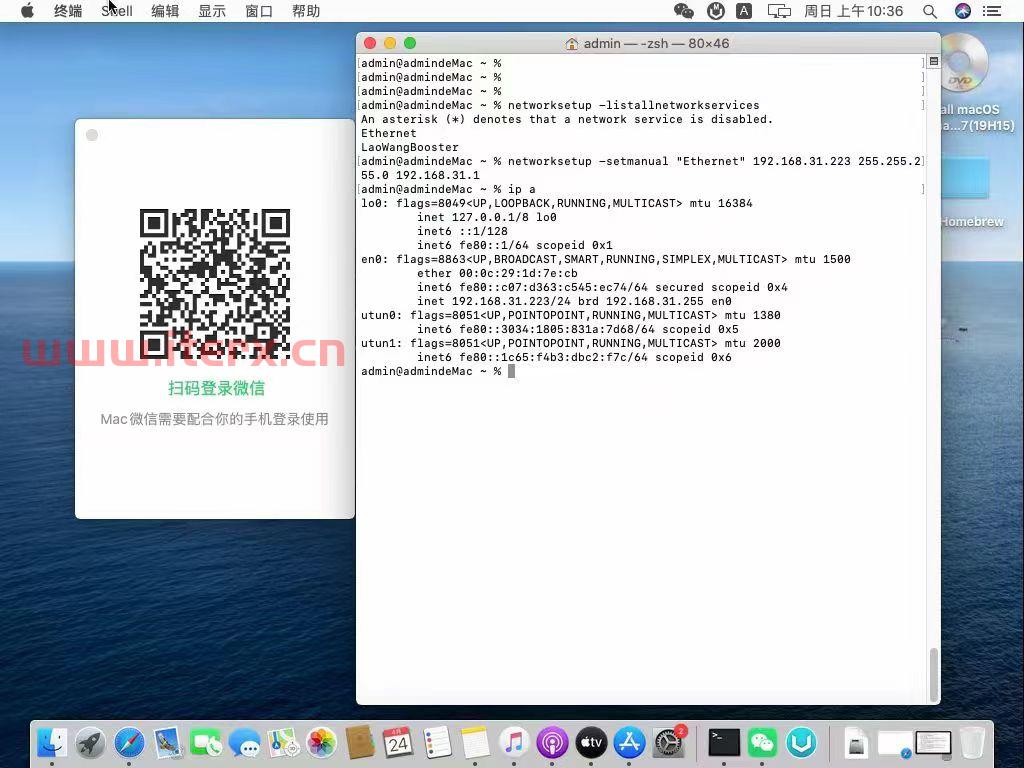Open Notification Center list icon

(992, 11)
